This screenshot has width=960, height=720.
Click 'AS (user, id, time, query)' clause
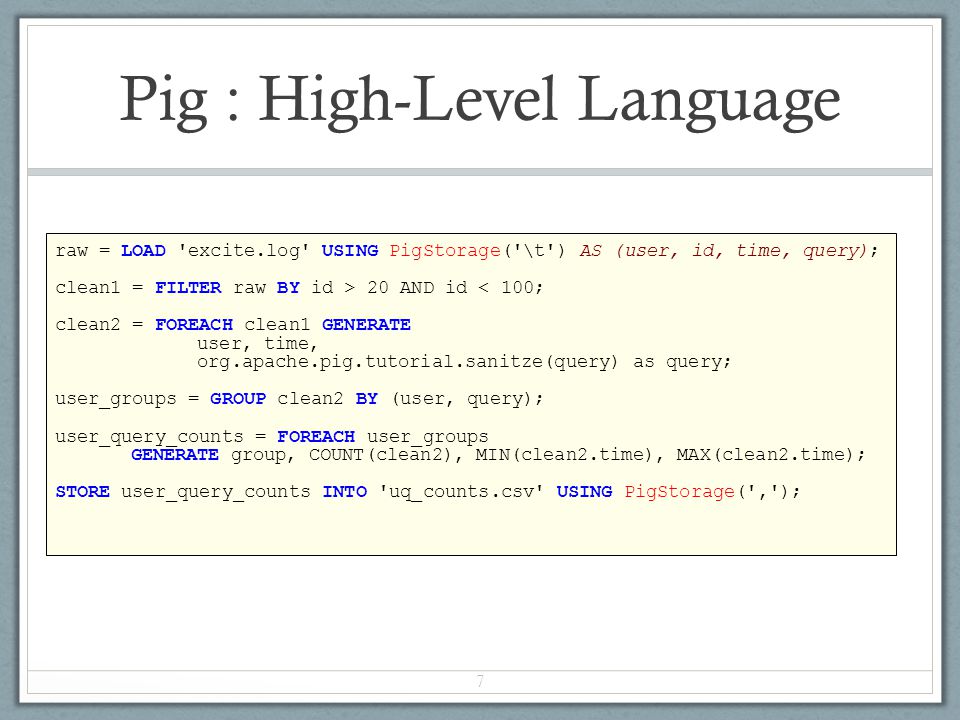click(723, 251)
